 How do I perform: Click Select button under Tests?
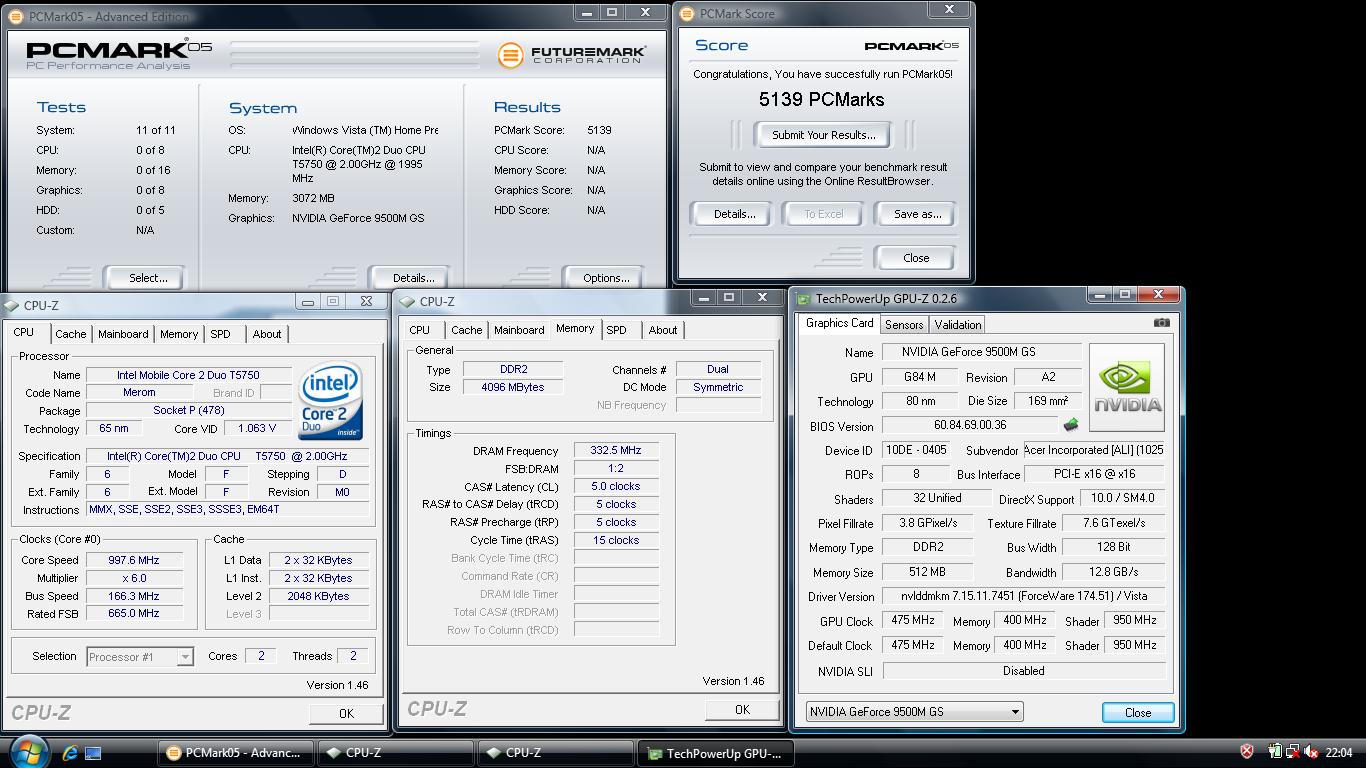click(147, 278)
